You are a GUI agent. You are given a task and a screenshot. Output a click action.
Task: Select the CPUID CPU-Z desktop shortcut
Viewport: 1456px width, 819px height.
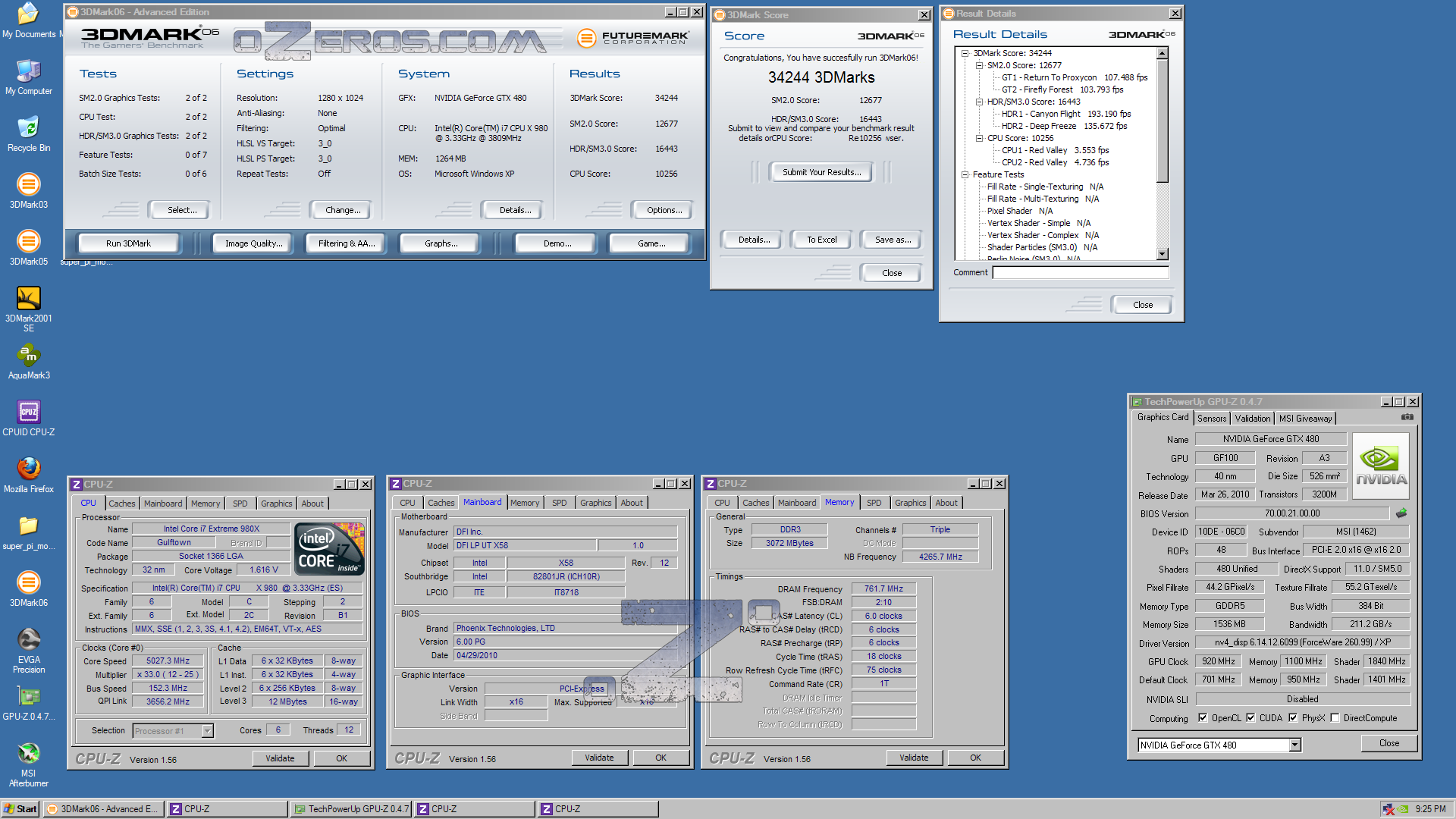click(x=29, y=419)
